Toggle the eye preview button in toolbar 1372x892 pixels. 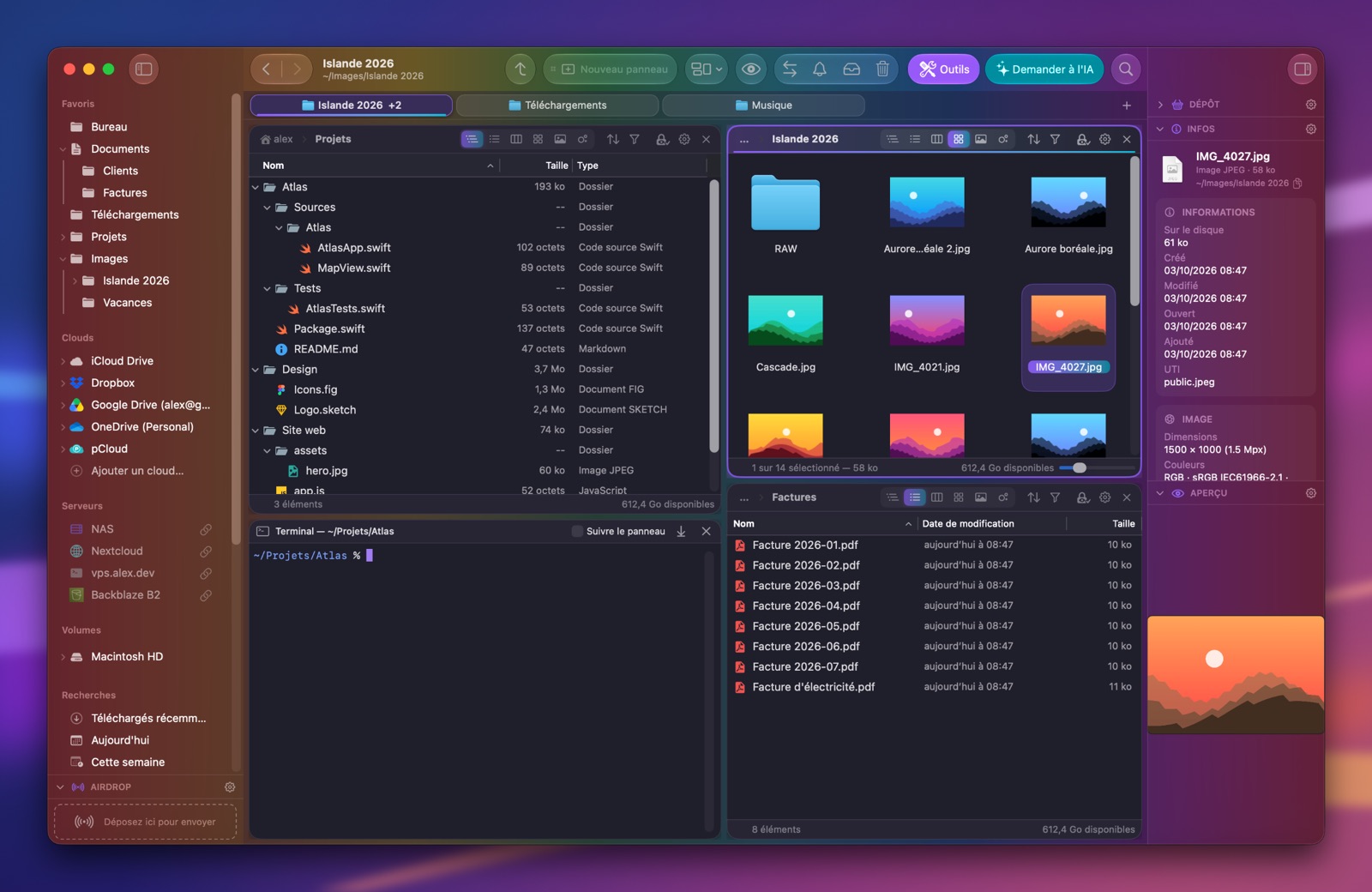(x=751, y=69)
